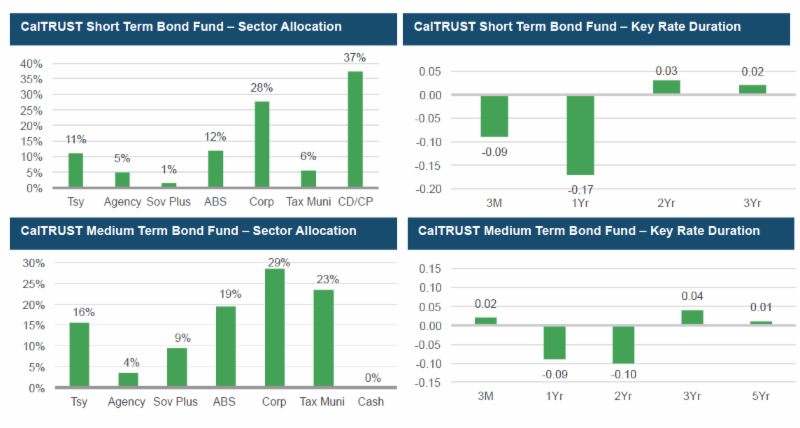The image size is (800, 428).
Task: Click the 5Yr axis label in Medium Term duration
Action: pyautogui.click(x=761, y=397)
